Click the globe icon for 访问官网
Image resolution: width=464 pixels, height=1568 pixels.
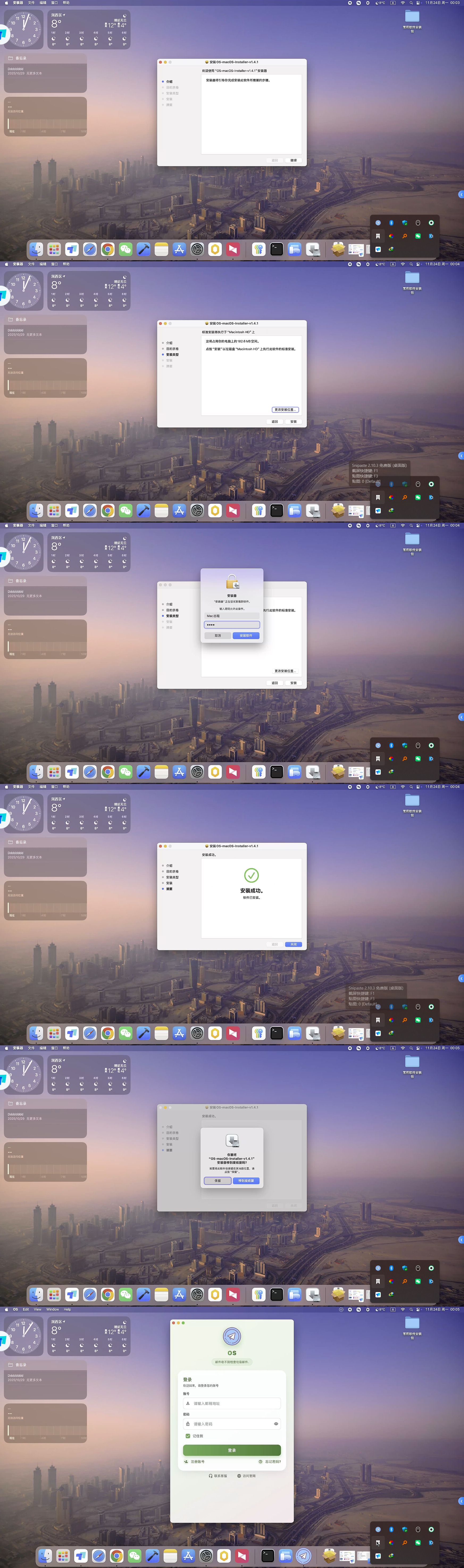[239, 1475]
